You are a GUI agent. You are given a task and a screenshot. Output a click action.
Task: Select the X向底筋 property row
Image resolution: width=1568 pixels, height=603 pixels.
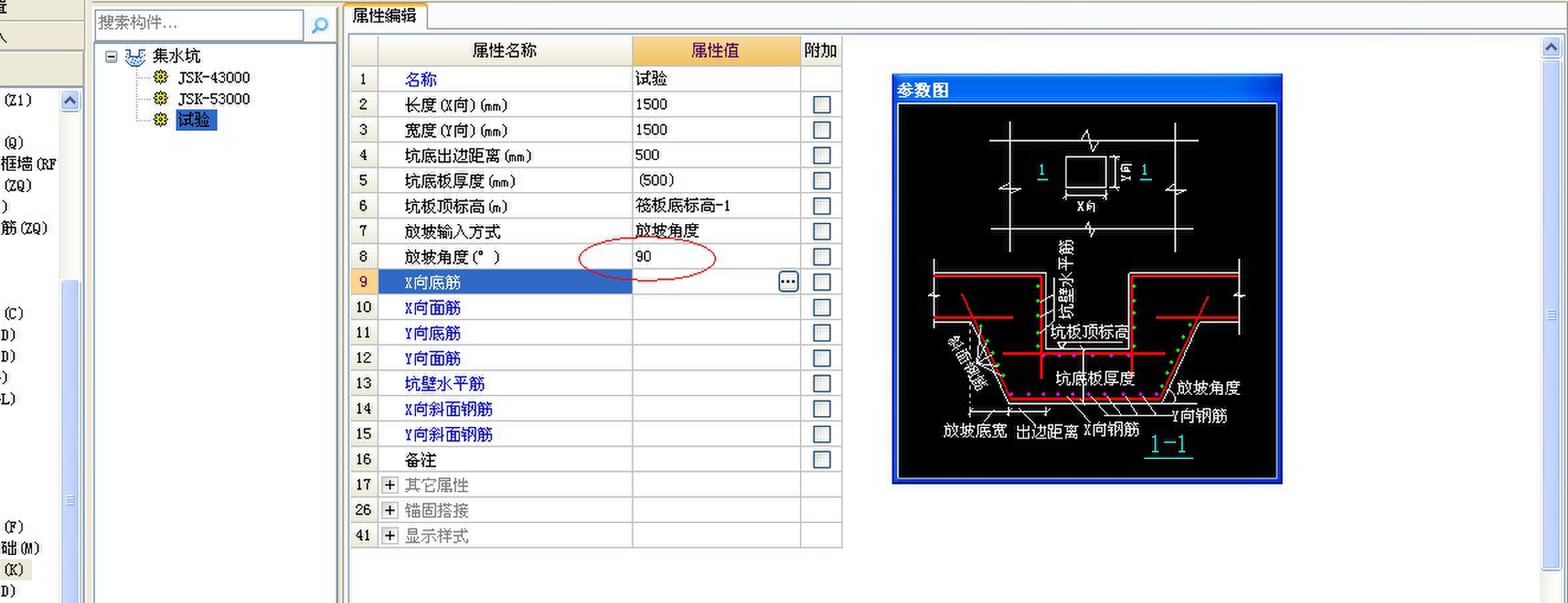505,282
